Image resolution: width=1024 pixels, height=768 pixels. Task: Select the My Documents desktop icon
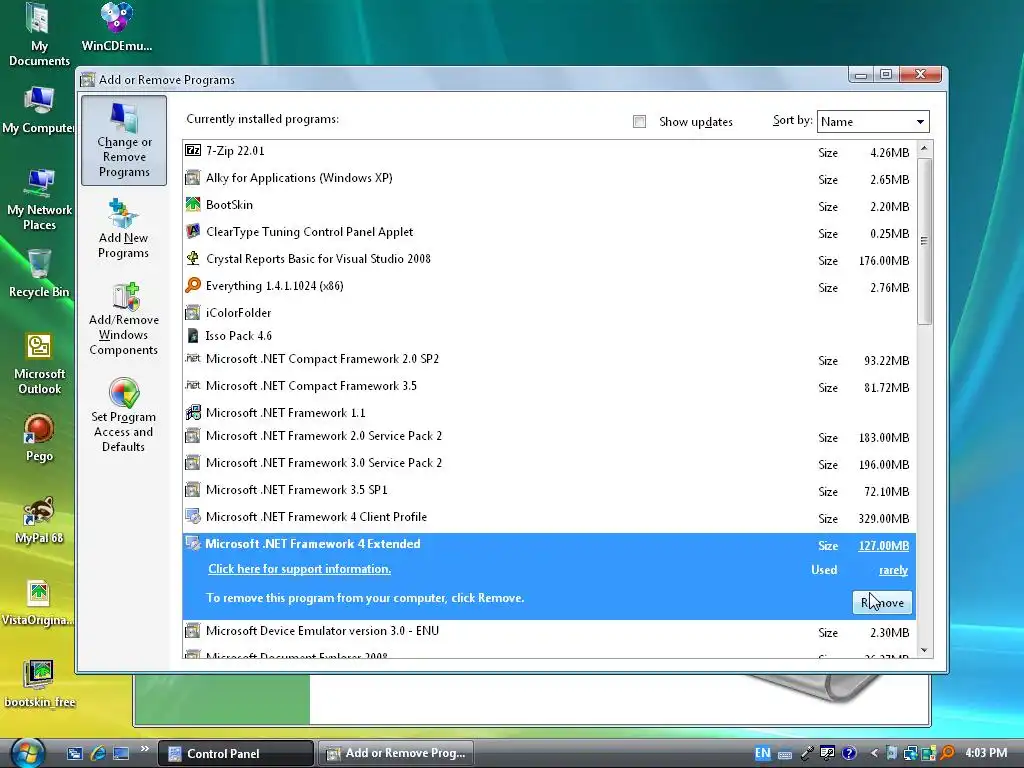click(x=39, y=35)
